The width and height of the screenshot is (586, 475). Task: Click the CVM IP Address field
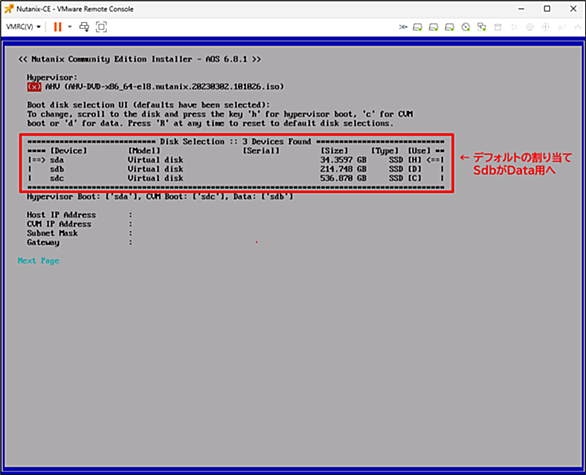[x=79, y=224]
